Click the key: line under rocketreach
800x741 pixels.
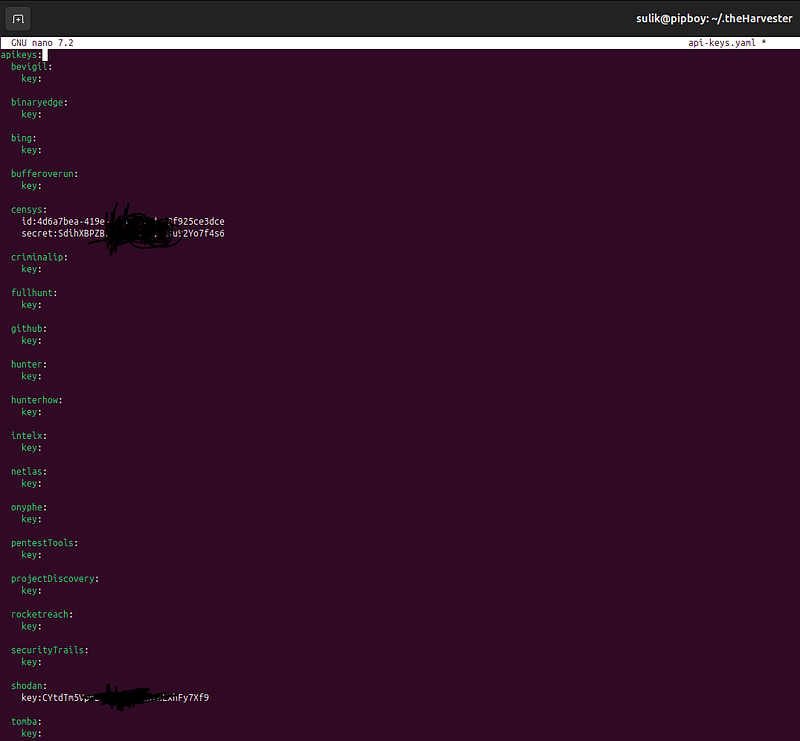click(32, 626)
